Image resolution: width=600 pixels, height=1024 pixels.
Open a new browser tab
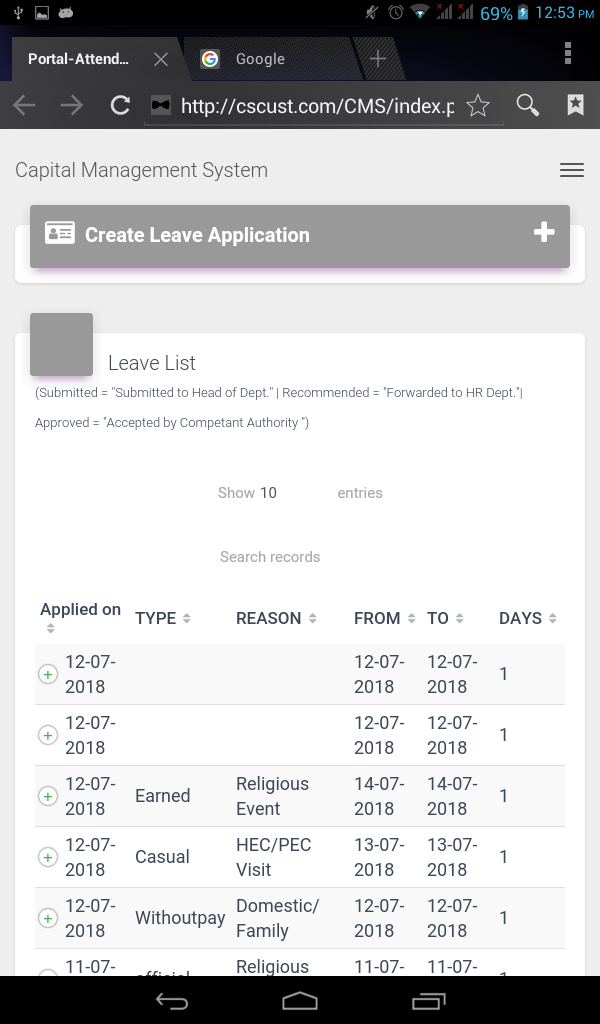pyautogui.click(x=378, y=59)
